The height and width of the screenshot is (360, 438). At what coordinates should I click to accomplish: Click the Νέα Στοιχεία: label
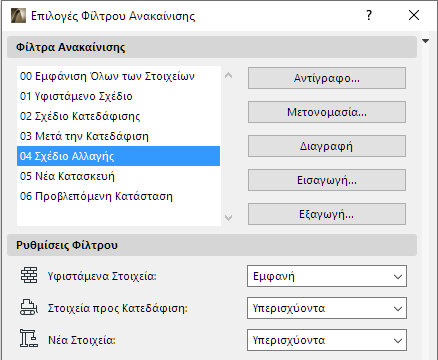[82, 340]
